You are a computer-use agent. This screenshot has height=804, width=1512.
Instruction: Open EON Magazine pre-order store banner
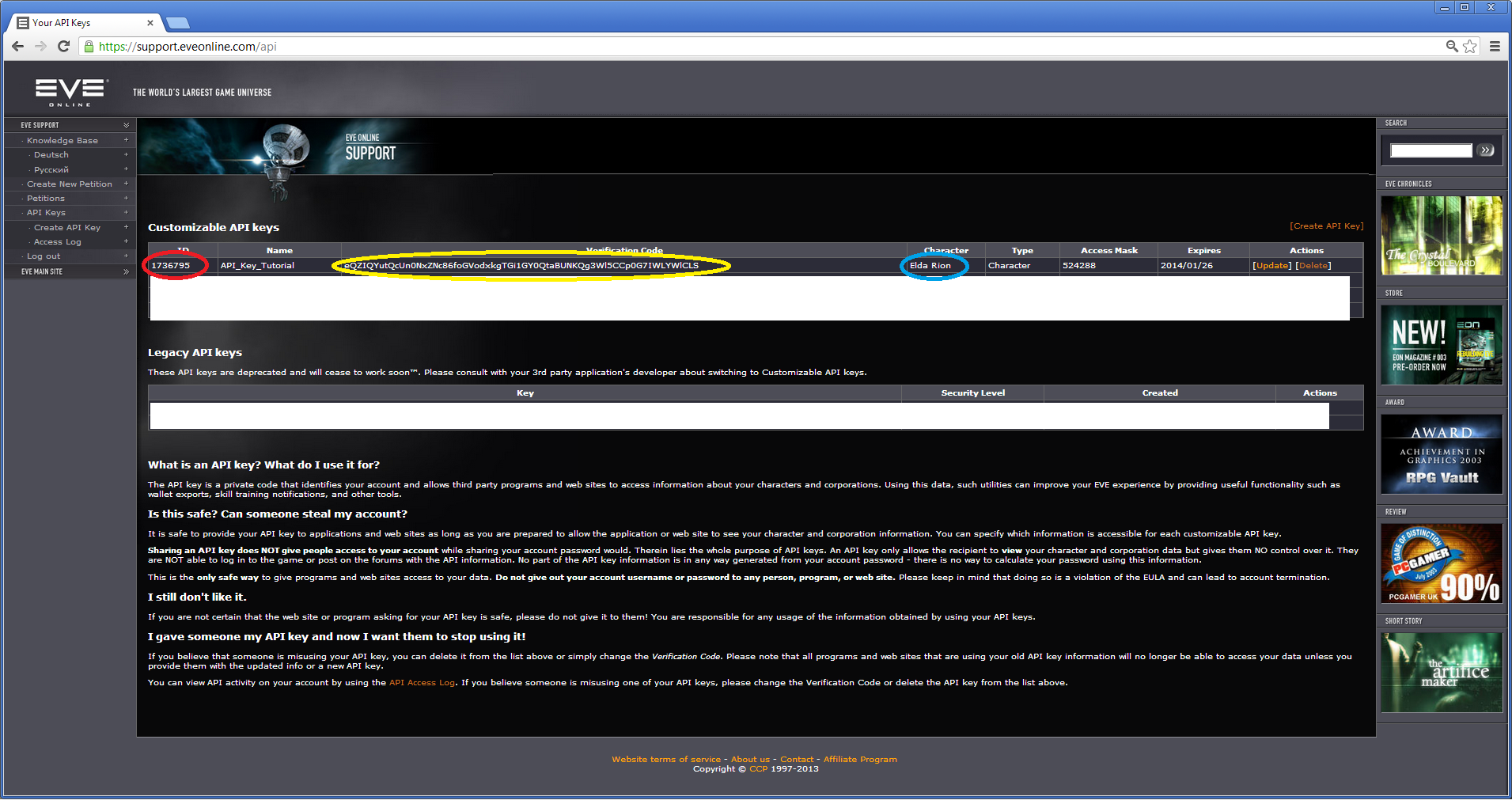(x=1442, y=345)
